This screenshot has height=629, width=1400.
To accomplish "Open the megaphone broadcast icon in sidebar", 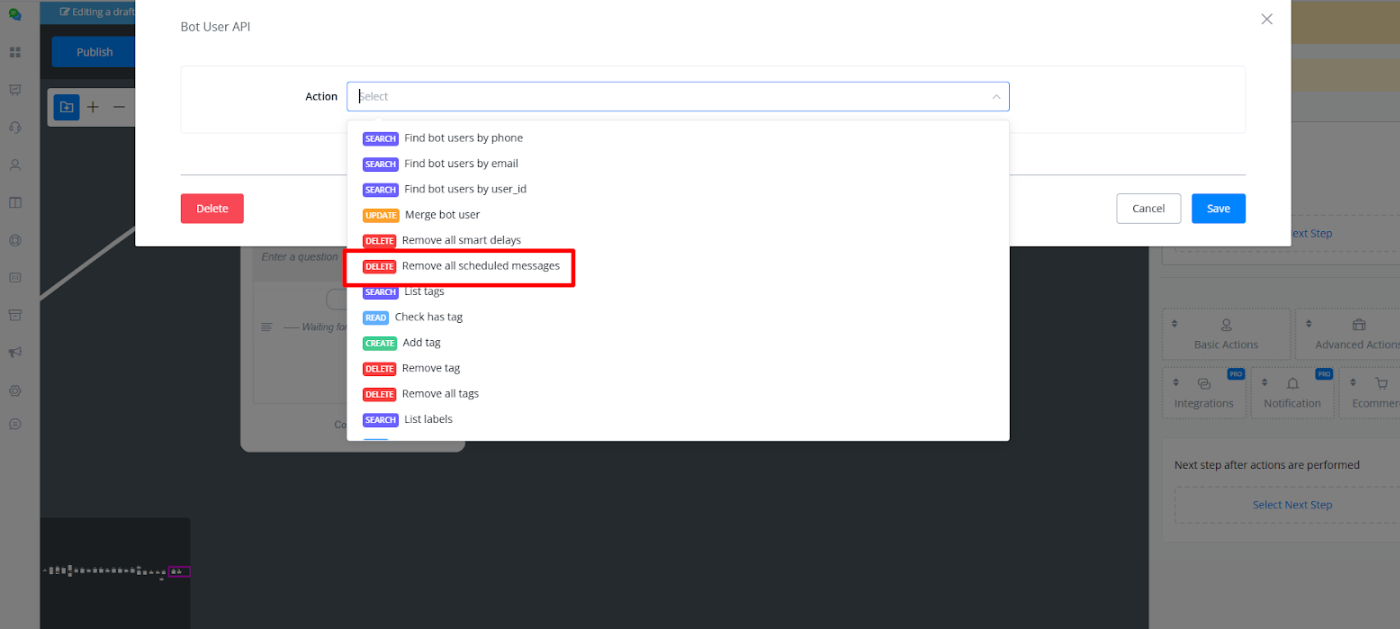I will tap(15, 353).
